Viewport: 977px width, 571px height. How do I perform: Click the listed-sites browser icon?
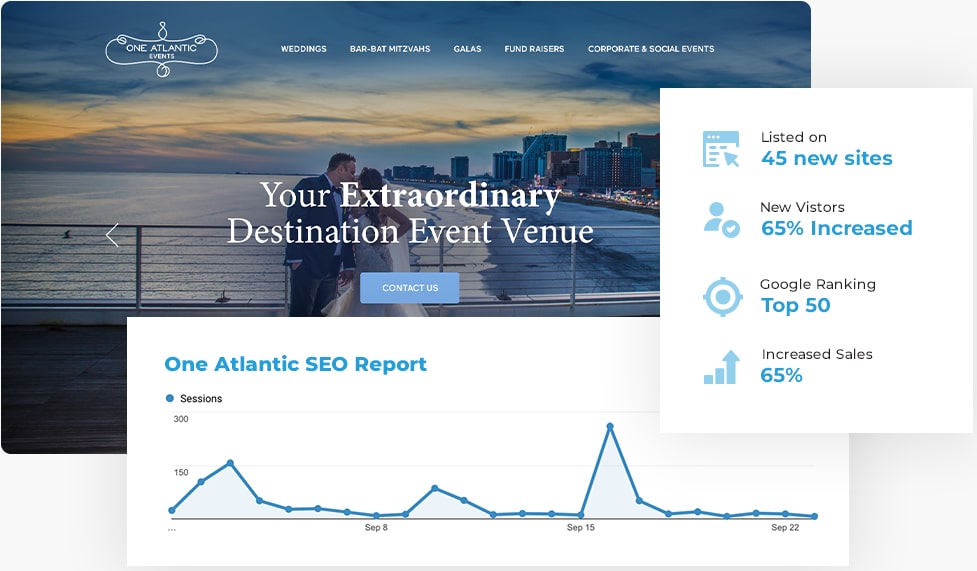point(721,149)
